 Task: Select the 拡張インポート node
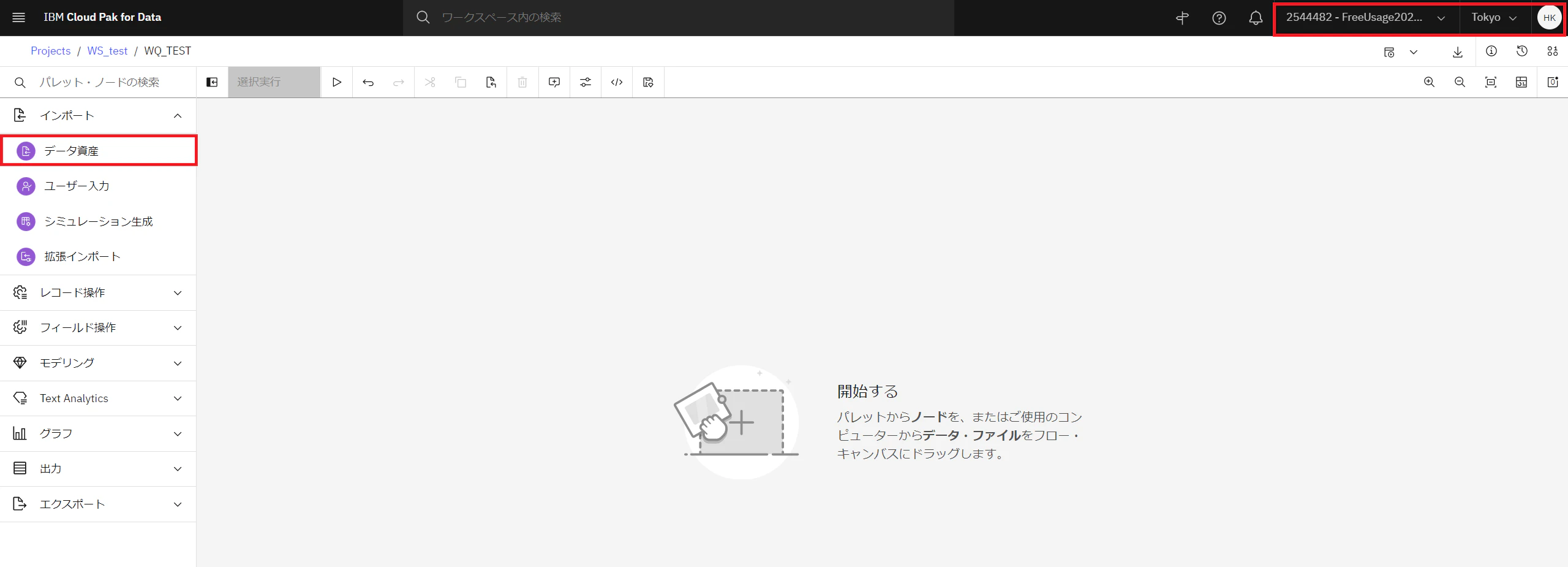point(98,256)
